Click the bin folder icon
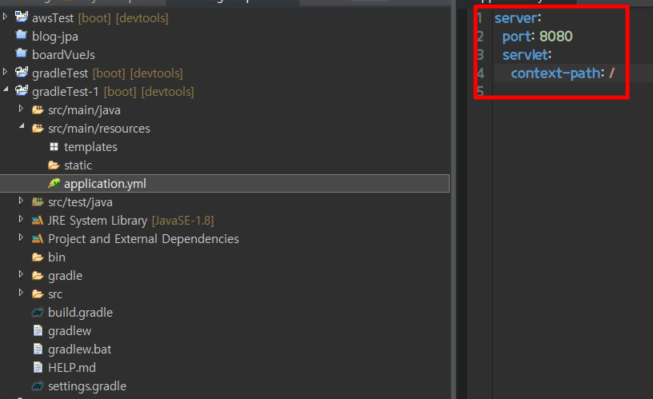This screenshot has height=399, width=653. click(38, 257)
